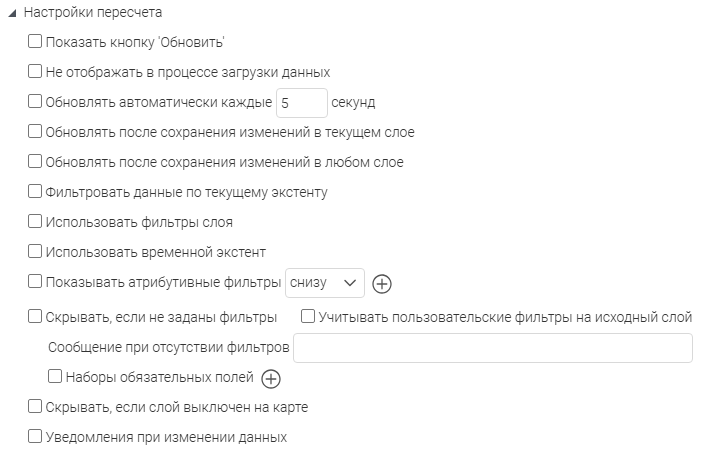Viewport: 701px width, 450px height.
Task: Check 'Показывать атрибутивные фильтры' option
Action: (x=36, y=283)
